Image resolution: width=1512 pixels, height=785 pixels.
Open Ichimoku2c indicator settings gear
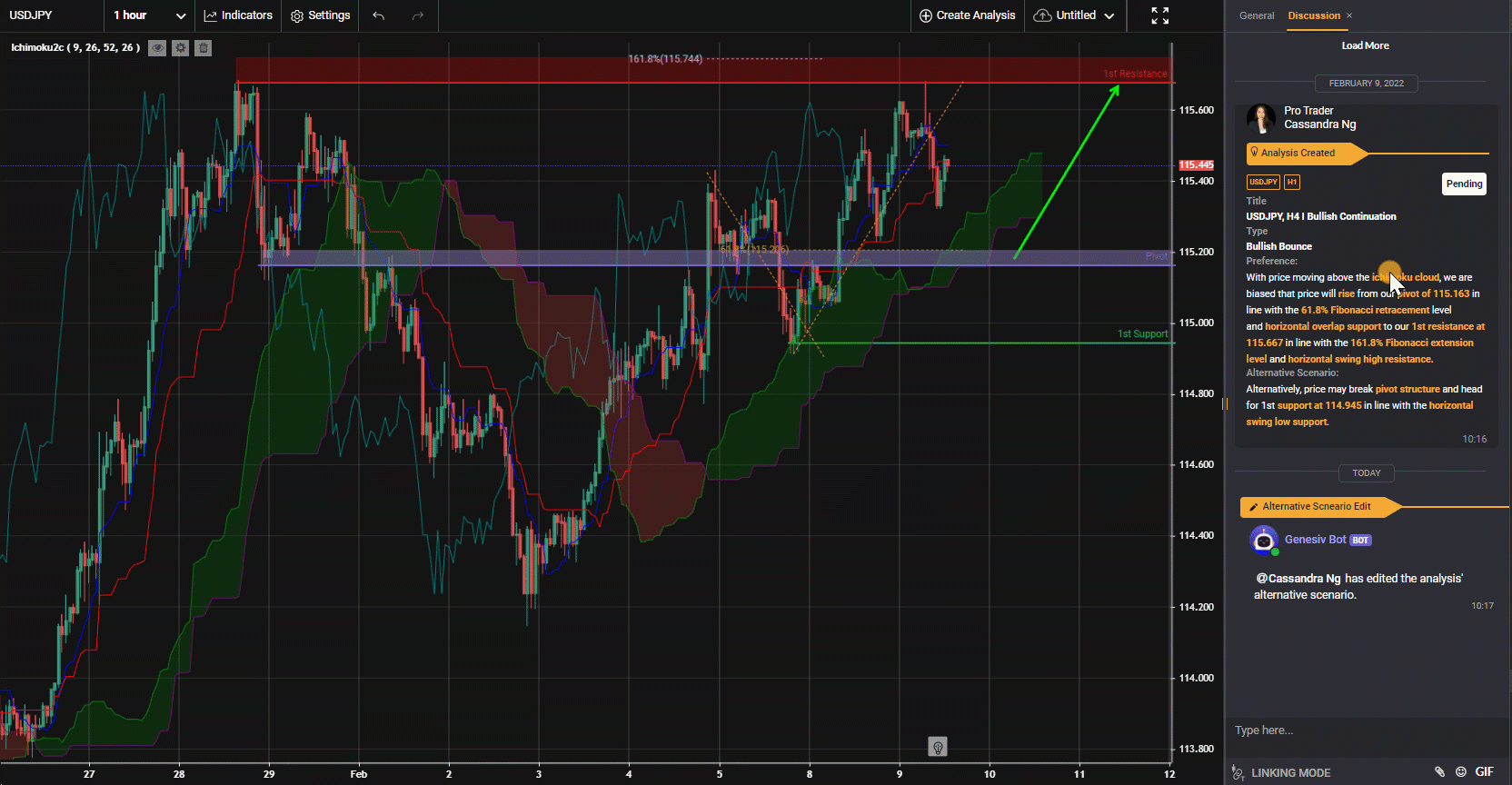pyautogui.click(x=181, y=48)
